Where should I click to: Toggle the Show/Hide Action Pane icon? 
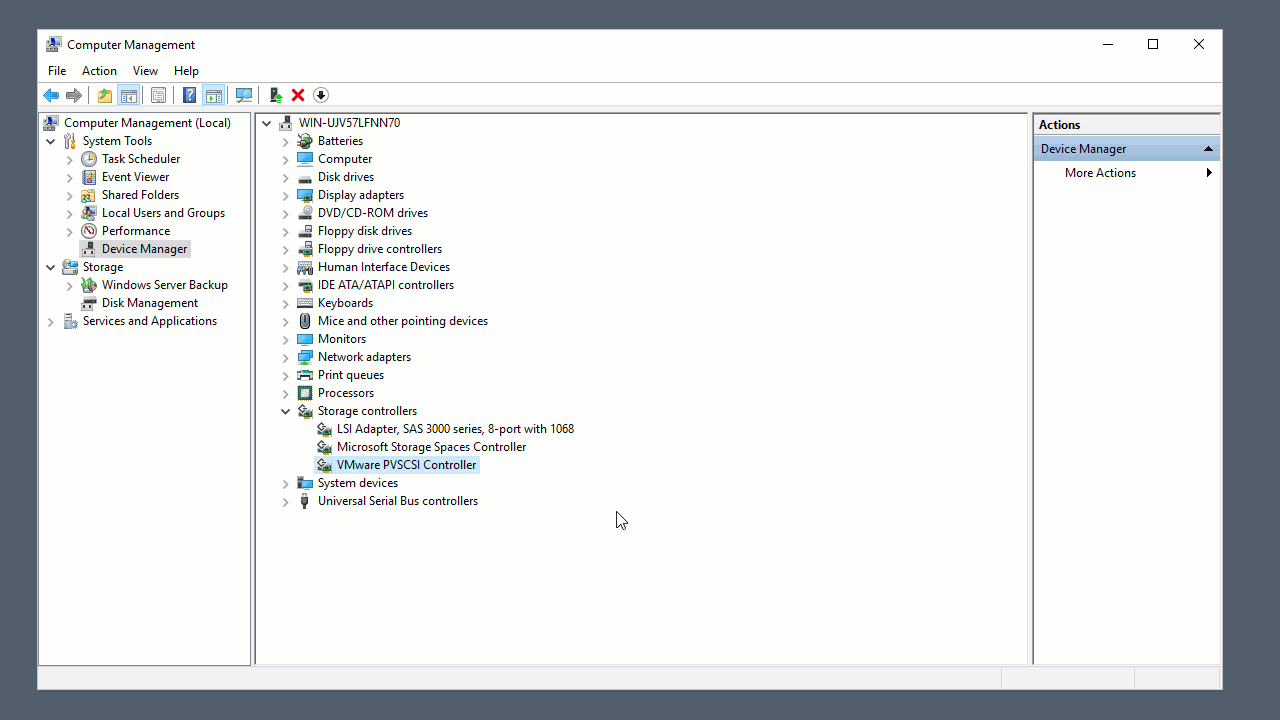[213, 95]
